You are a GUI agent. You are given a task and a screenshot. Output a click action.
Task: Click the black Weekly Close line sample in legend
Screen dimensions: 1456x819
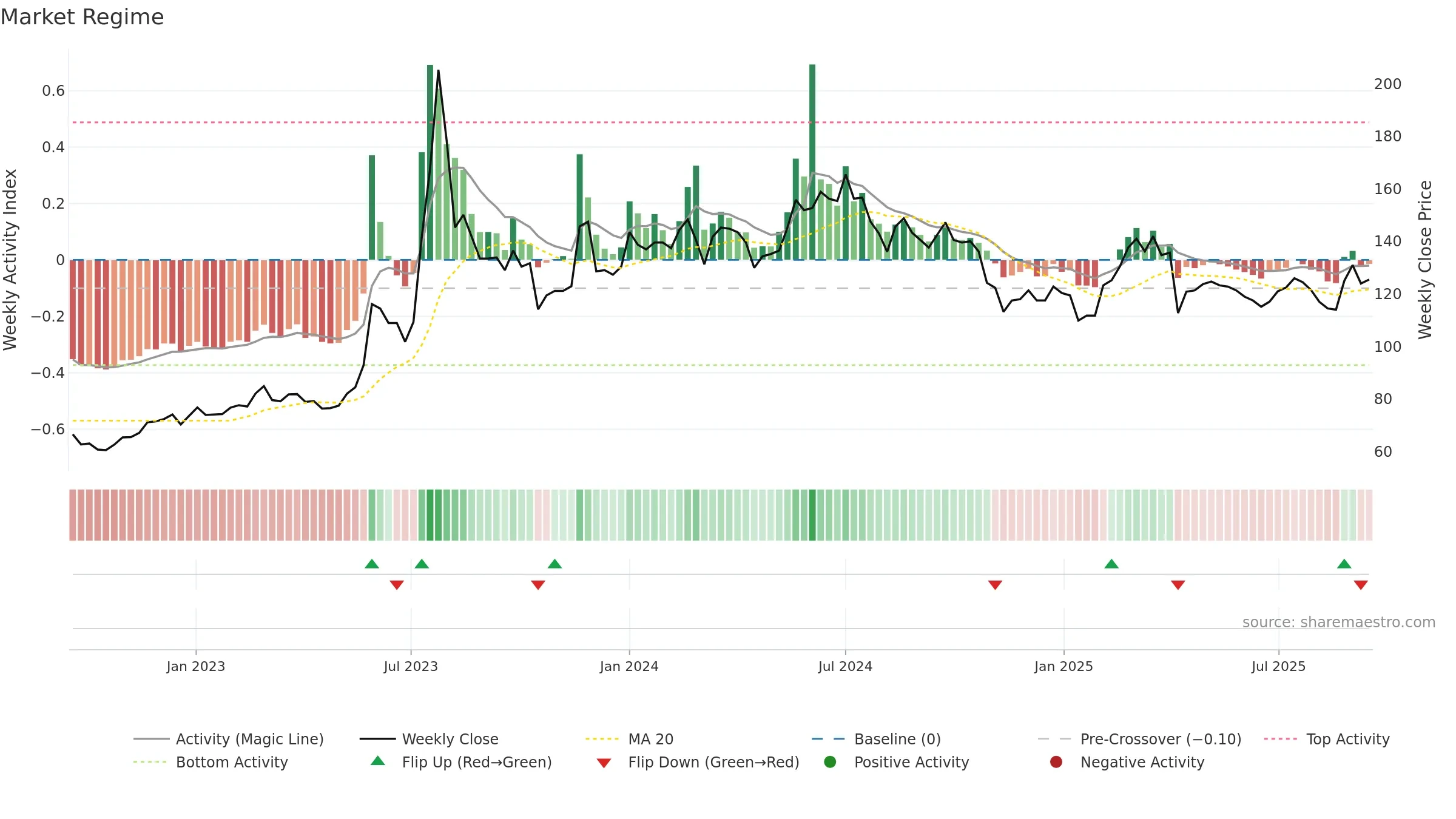(x=377, y=739)
